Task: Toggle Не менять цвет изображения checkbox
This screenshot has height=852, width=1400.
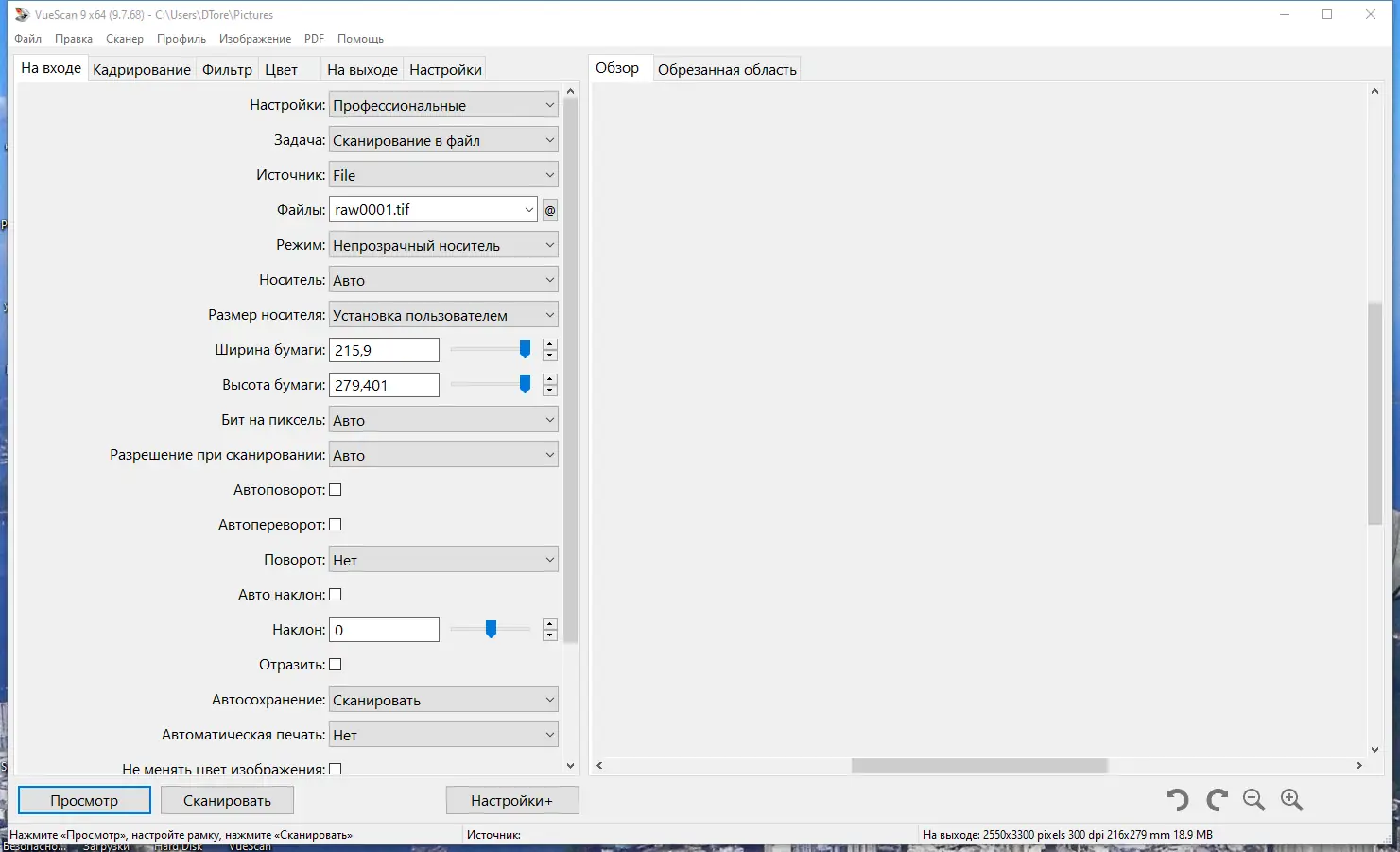Action: pyautogui.click(x=335, y=769)
